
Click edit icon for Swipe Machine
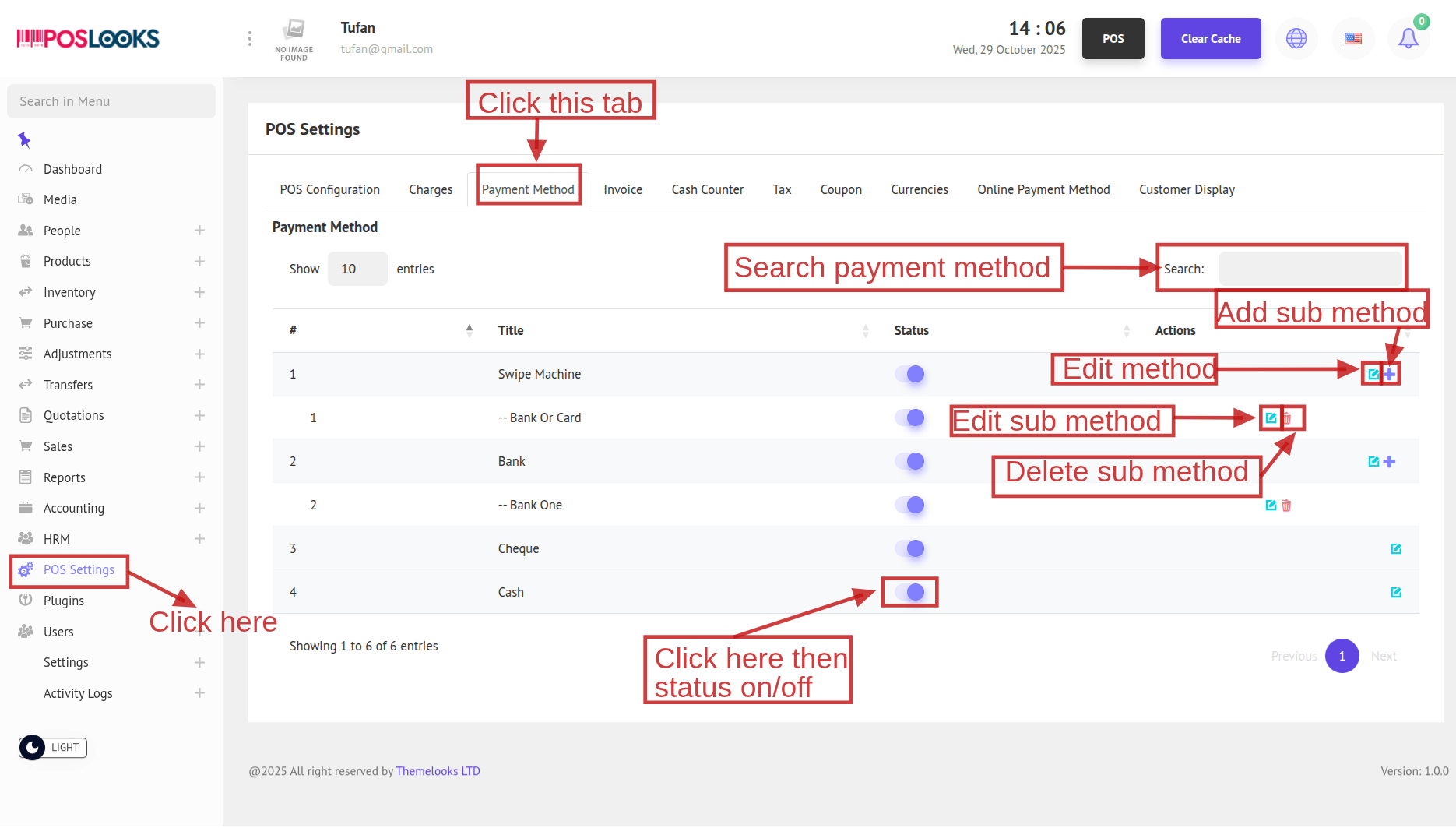tap(1373, 375)
